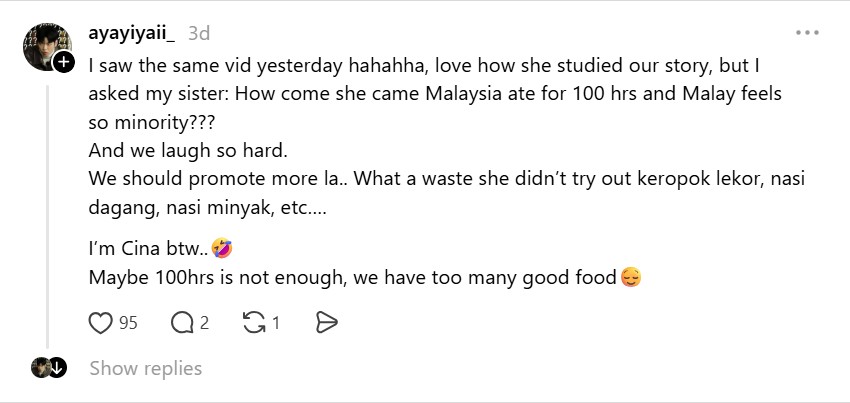This screenshot has height=403, width=850.
Task: Click the ayayiyaii_ username link
Action: (x=132, y=34)
